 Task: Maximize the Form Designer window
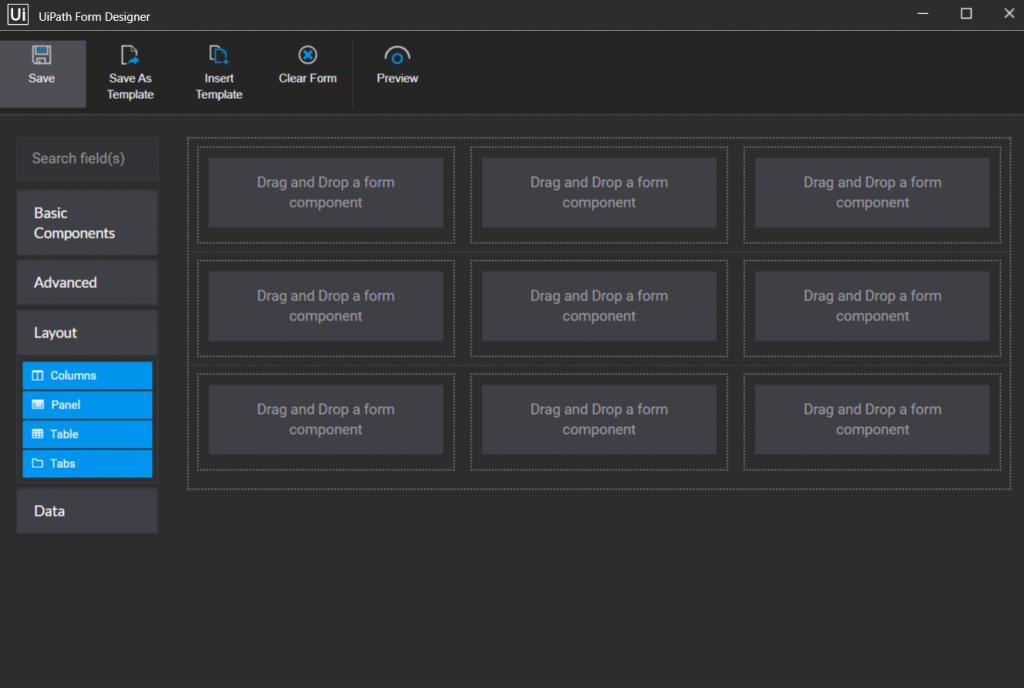coord(966,13)
